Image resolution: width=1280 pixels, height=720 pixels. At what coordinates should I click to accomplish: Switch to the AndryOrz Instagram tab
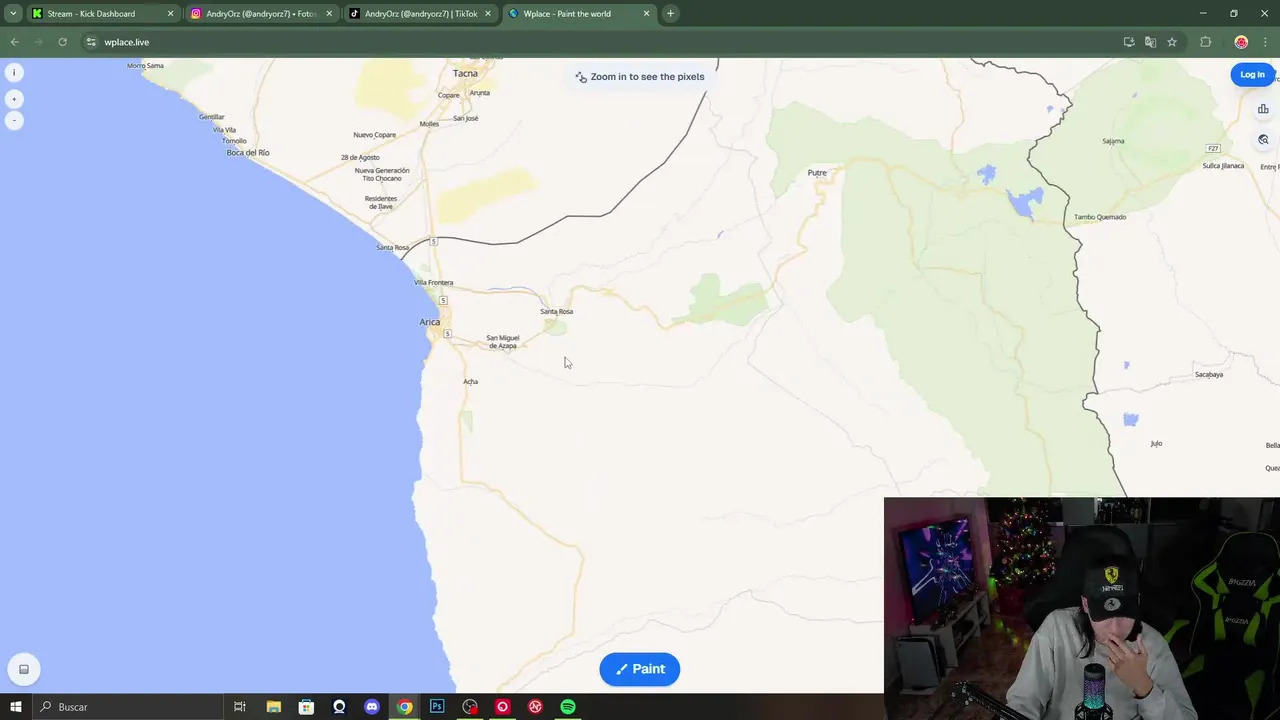260,14
